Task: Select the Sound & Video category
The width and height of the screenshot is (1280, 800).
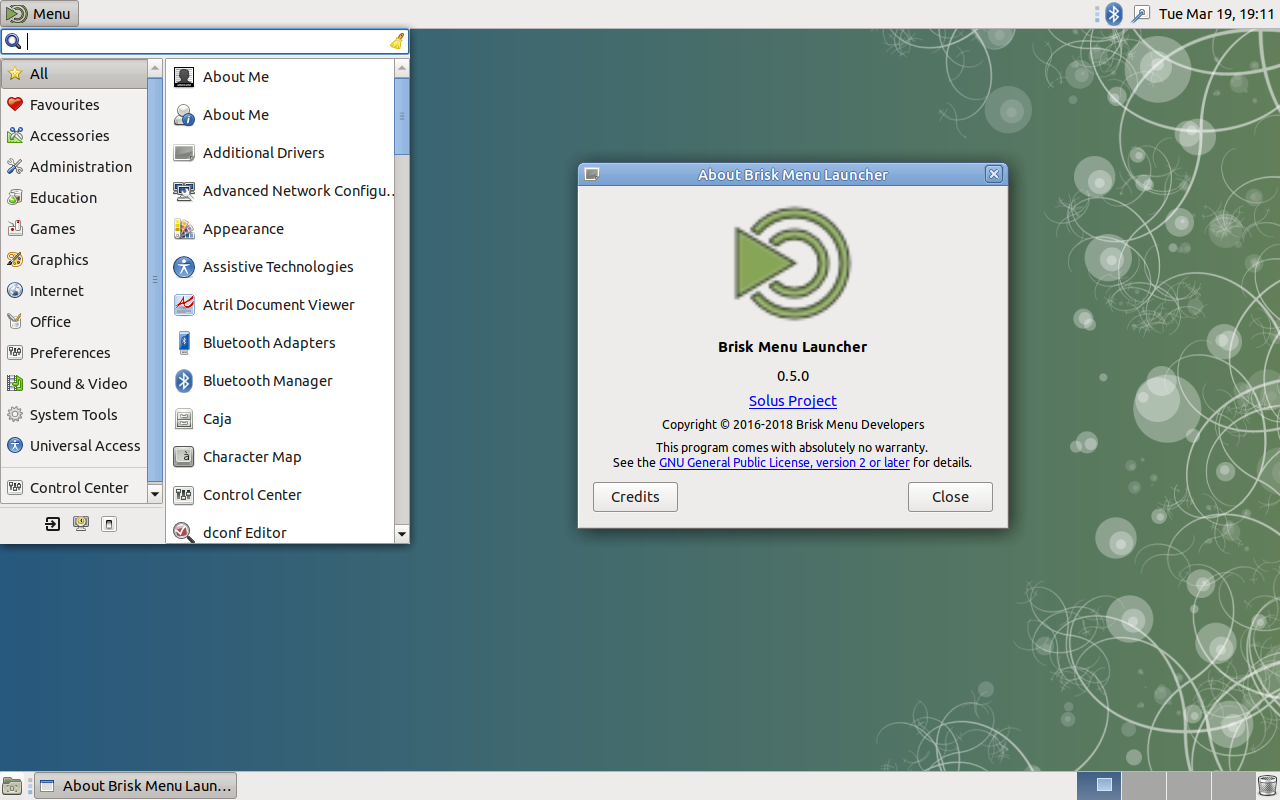Action: click(x=74, y=384)
